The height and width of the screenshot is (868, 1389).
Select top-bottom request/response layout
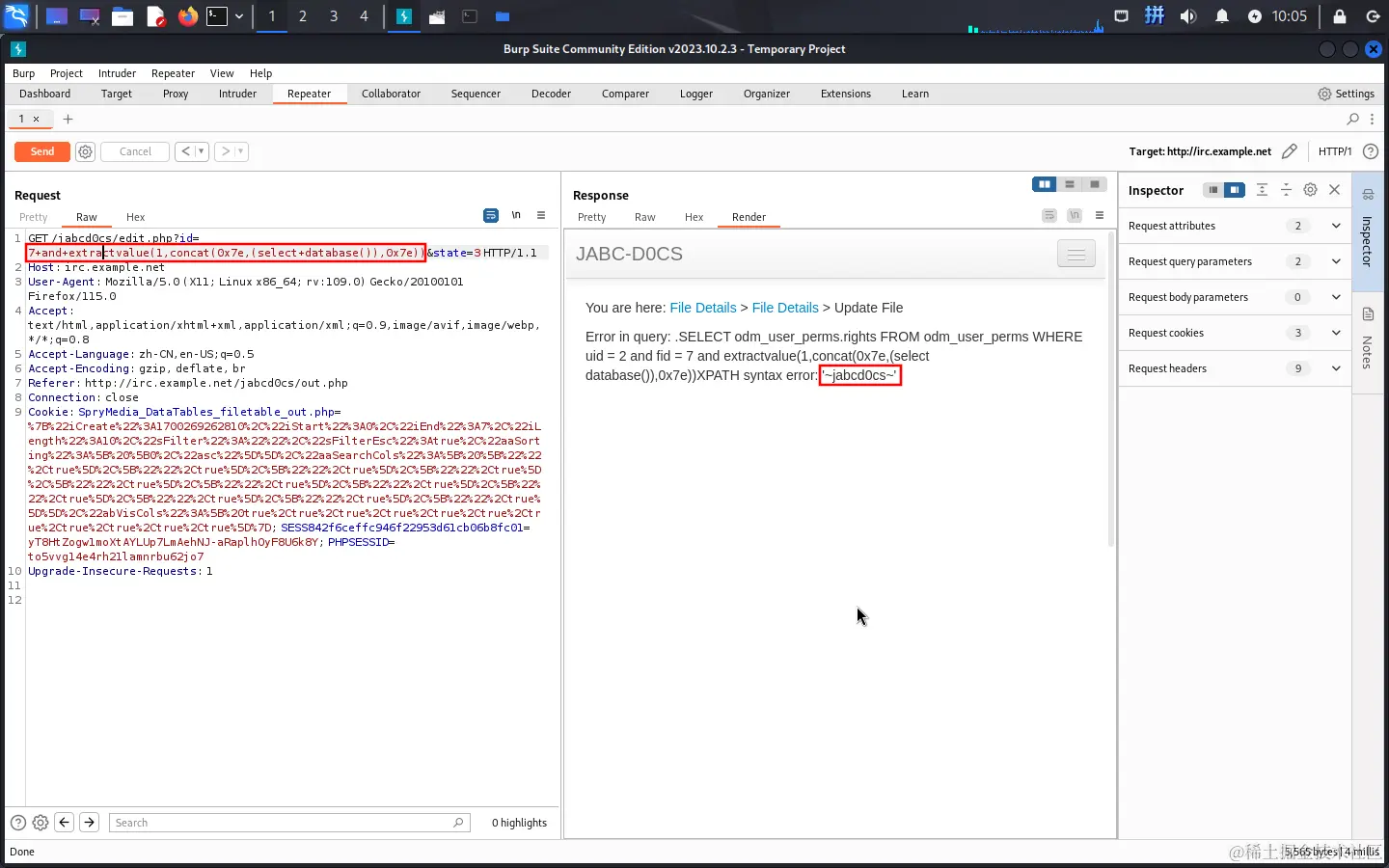point(1069,184)
